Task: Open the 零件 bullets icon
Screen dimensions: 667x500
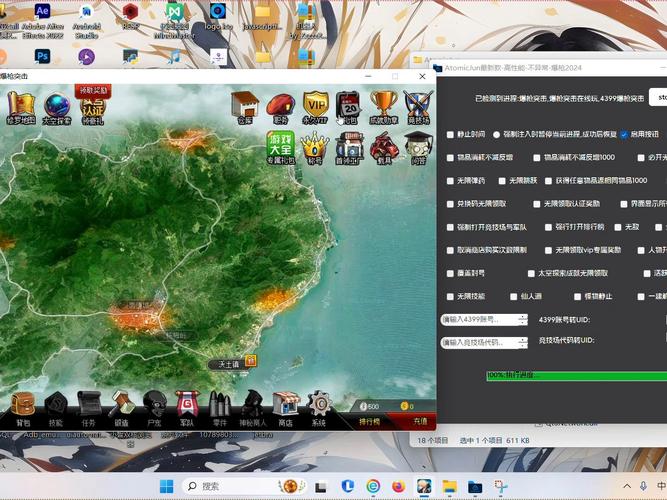Action: click(x=219, y=409)
